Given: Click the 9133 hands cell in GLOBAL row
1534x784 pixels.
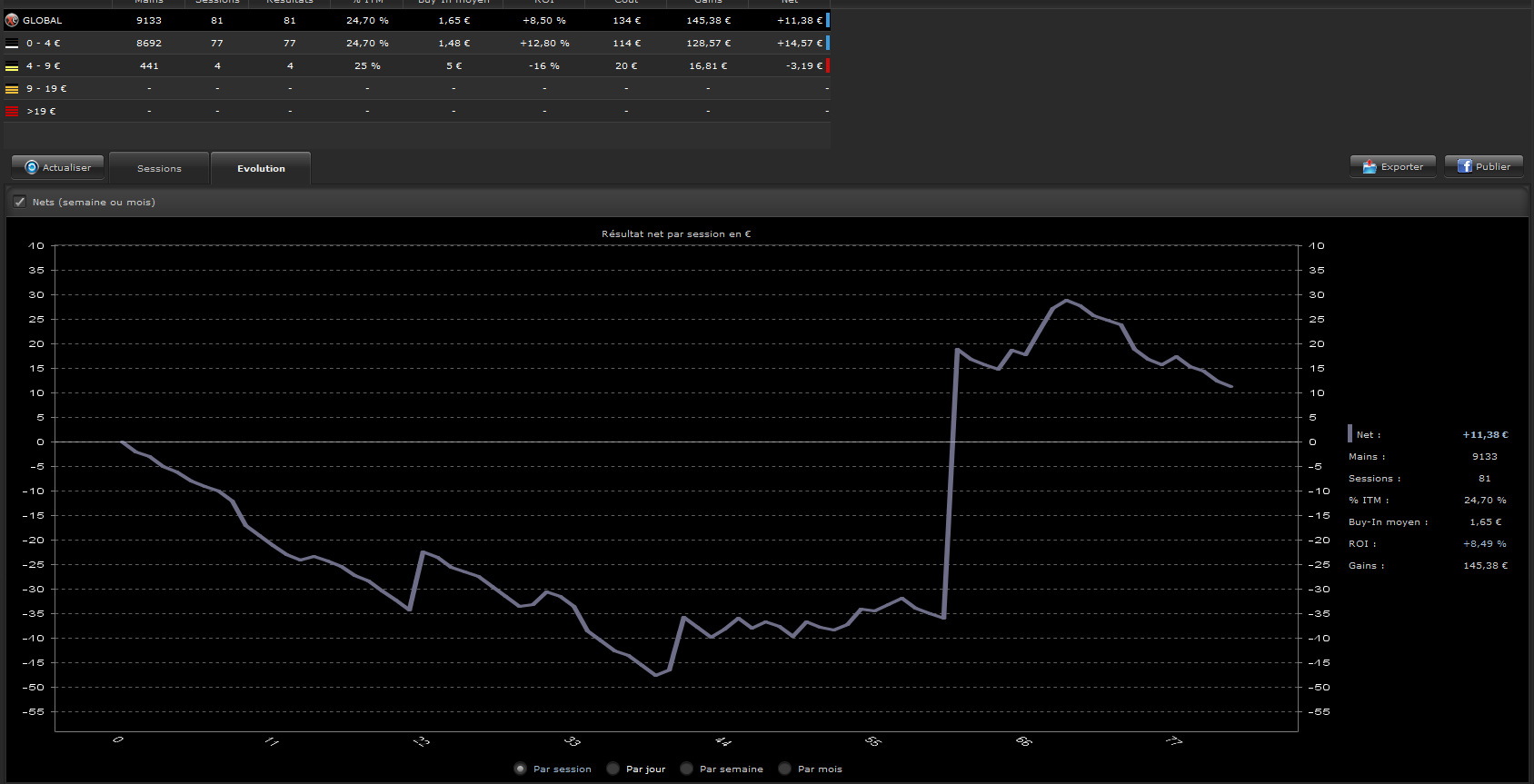Looking at the screenshot, I should point(149,20).
